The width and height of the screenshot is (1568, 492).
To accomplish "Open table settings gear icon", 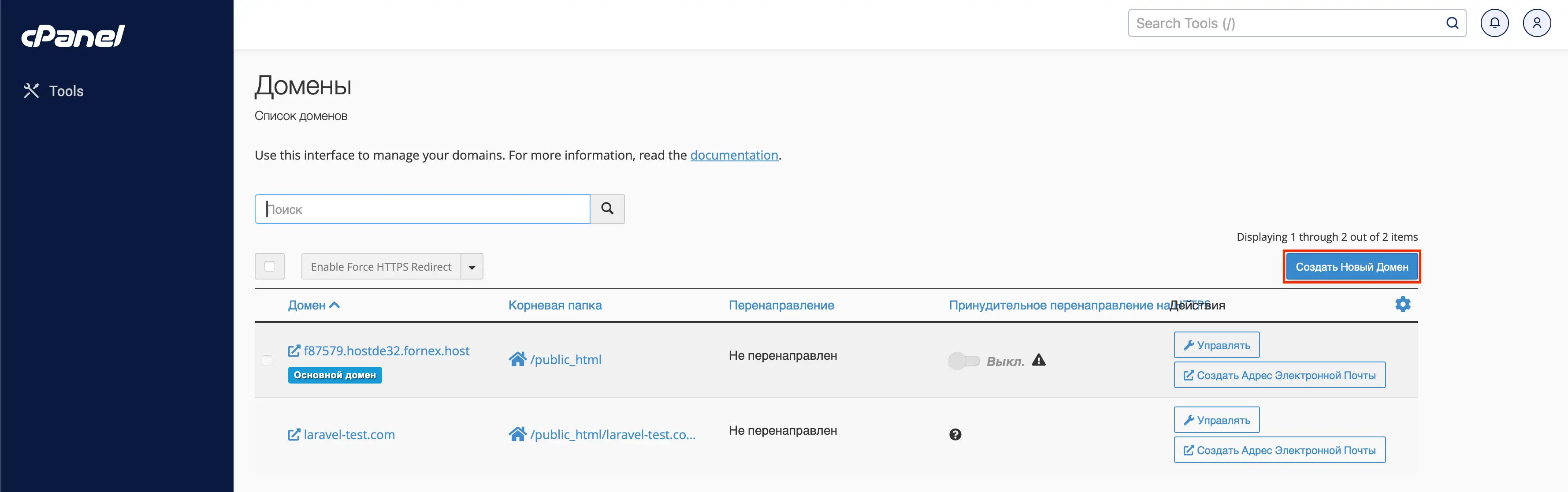I will [1402, 304].
